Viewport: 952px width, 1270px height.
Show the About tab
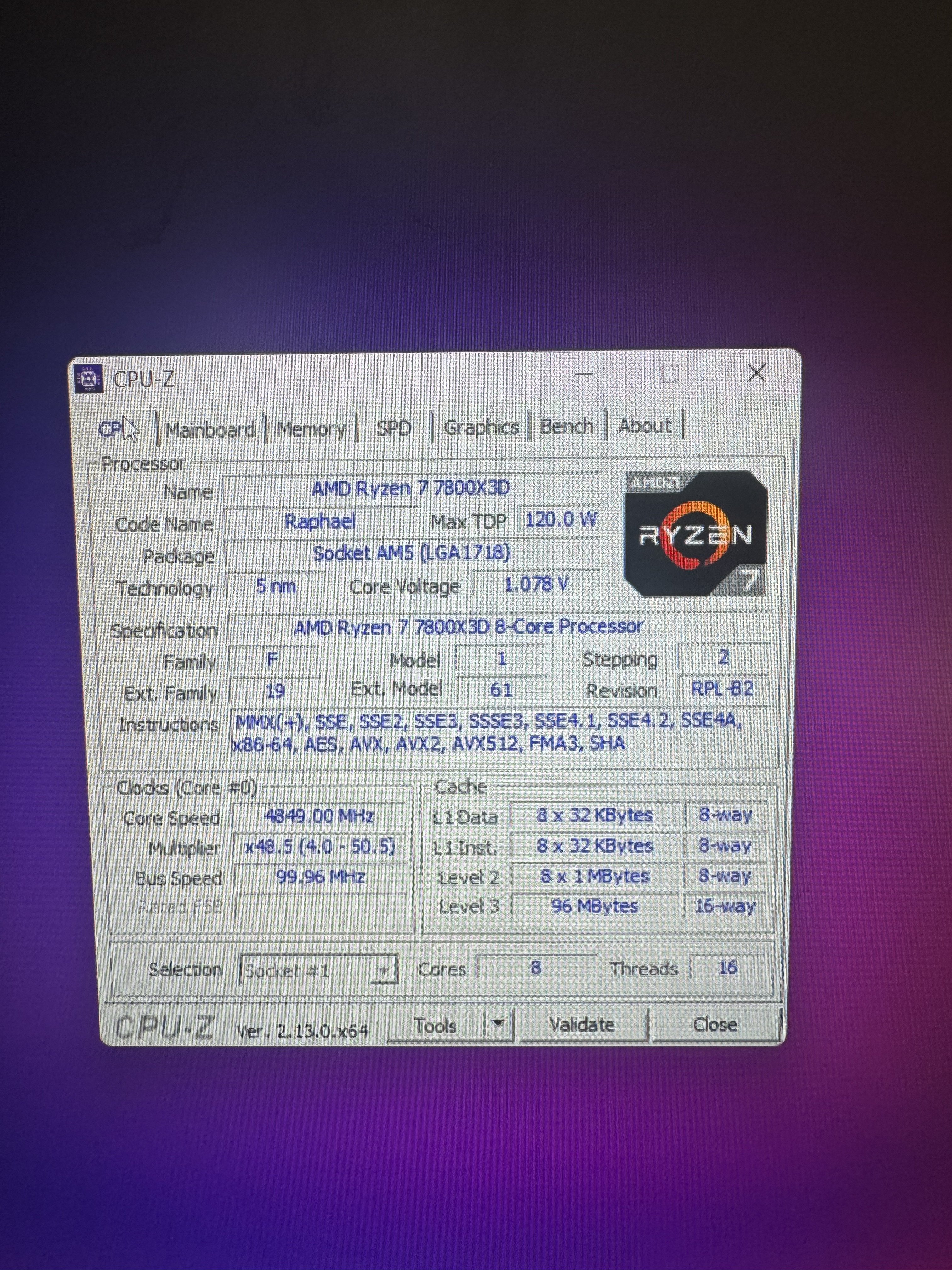(644, 426)
